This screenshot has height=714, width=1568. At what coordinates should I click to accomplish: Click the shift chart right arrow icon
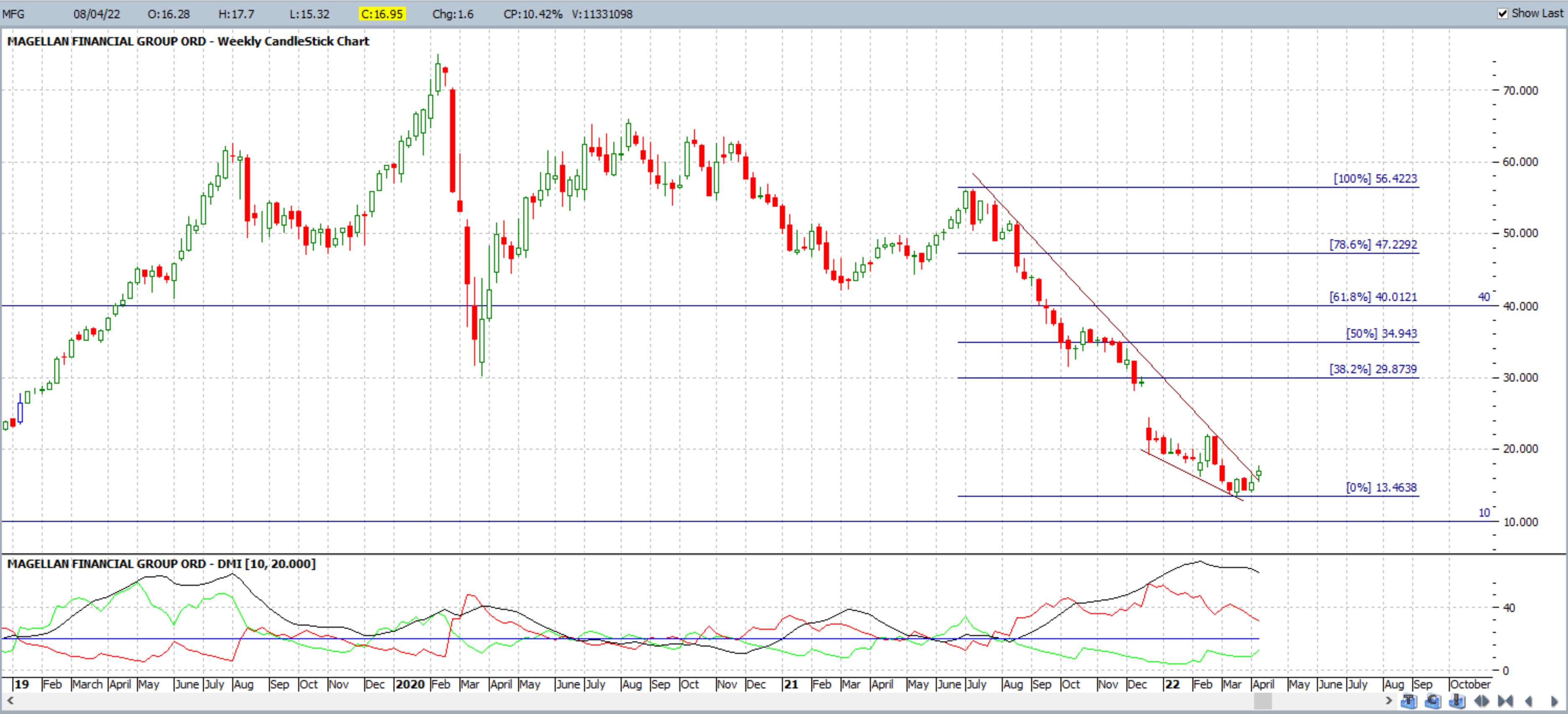[1554, 701]
